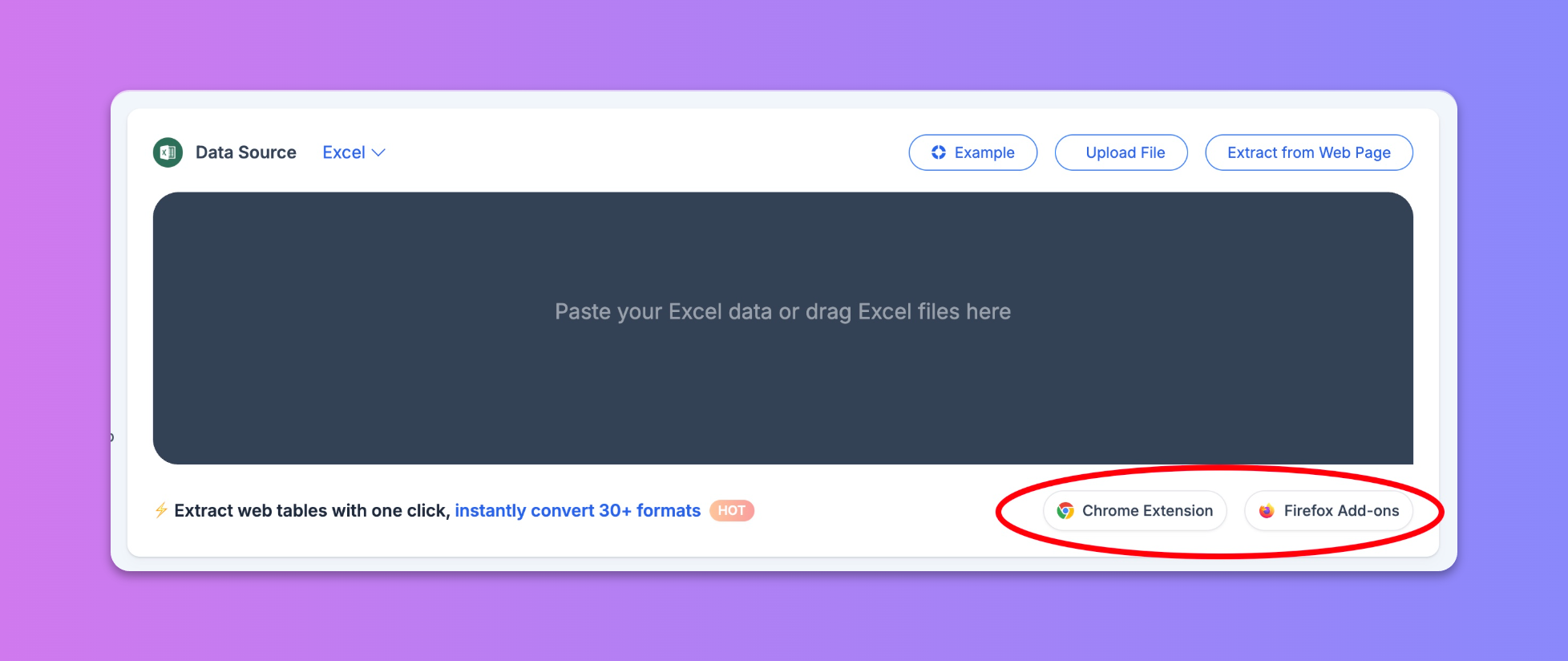Click the lightning bolt icon
Screen dimensions: 1568x661
pyautogui.click(x=161, y=510)
